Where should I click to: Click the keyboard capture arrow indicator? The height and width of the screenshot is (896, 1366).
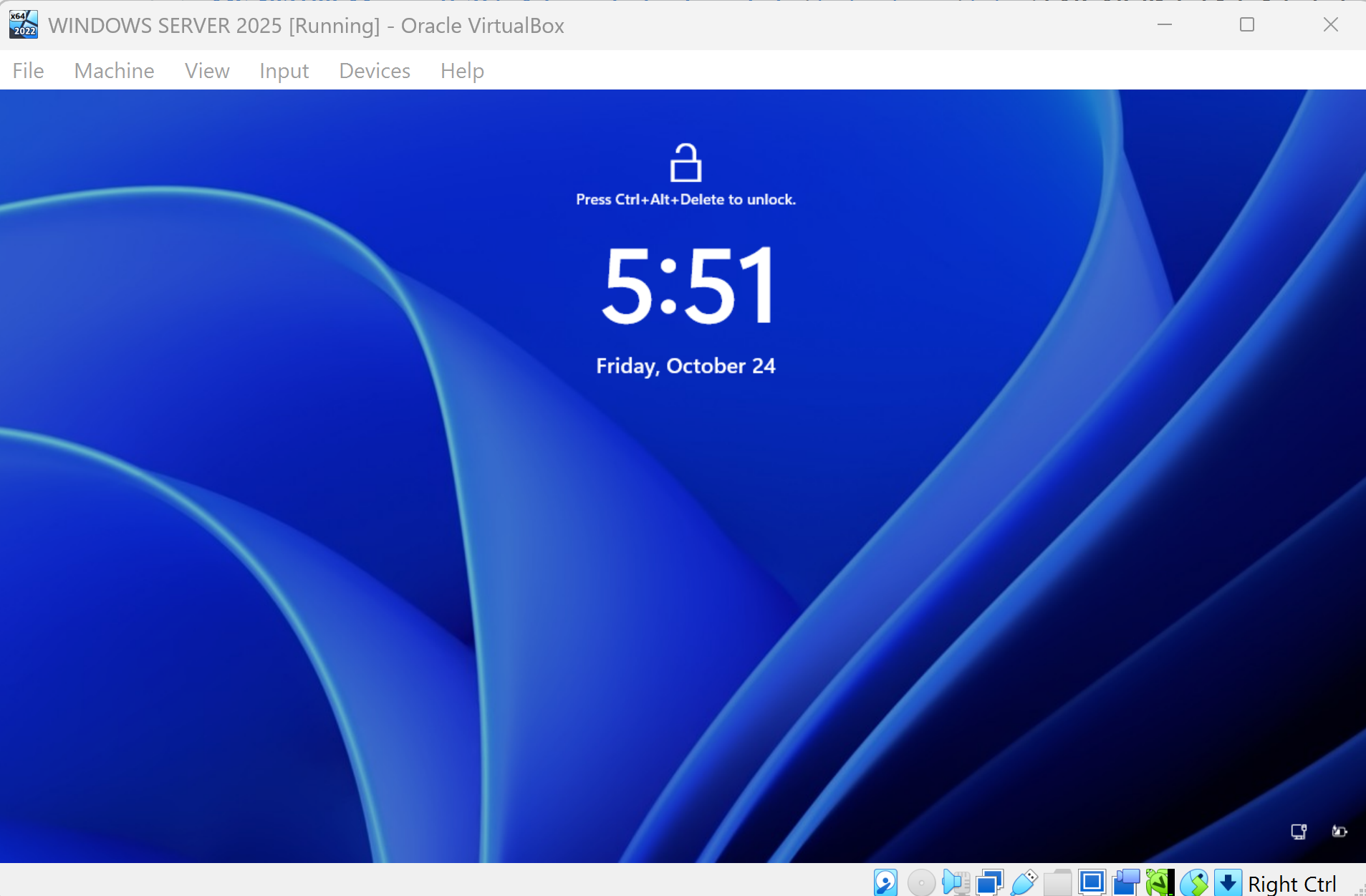[1228, 882]
